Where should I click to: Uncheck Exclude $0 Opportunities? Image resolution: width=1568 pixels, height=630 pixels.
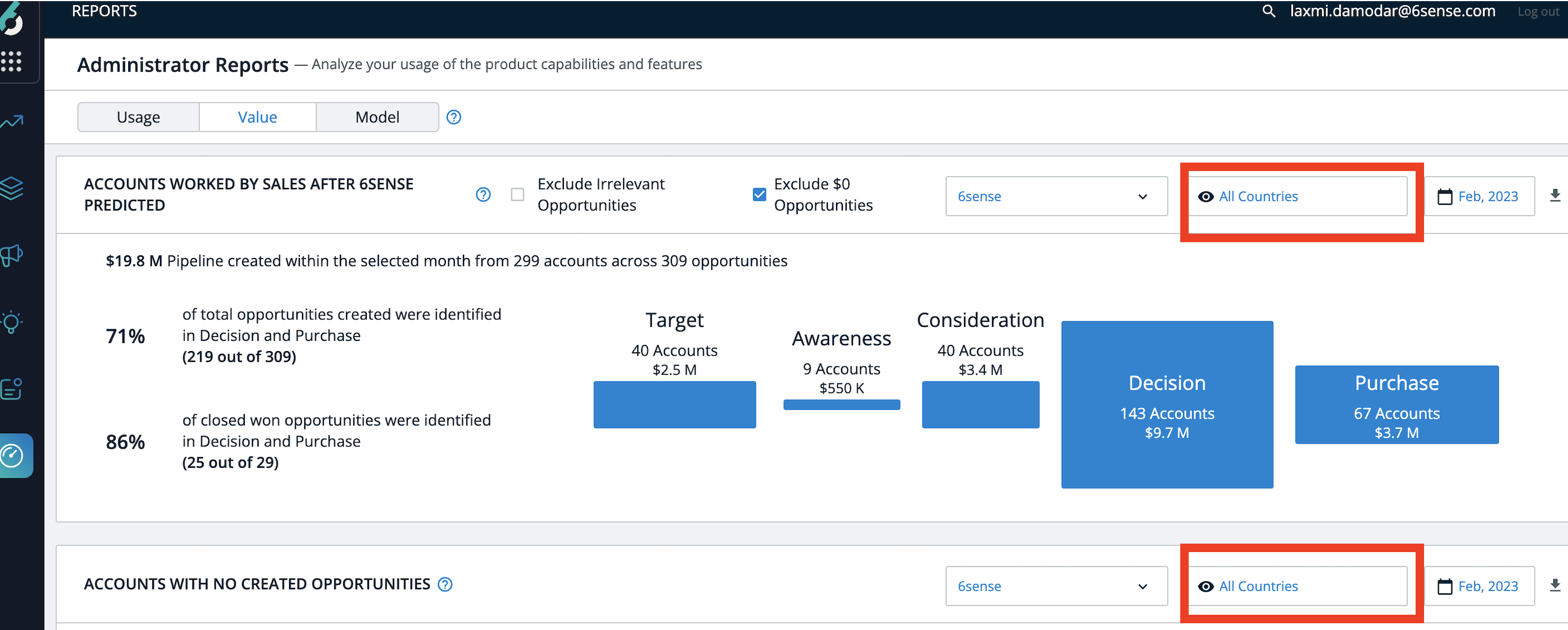point(759,194)
